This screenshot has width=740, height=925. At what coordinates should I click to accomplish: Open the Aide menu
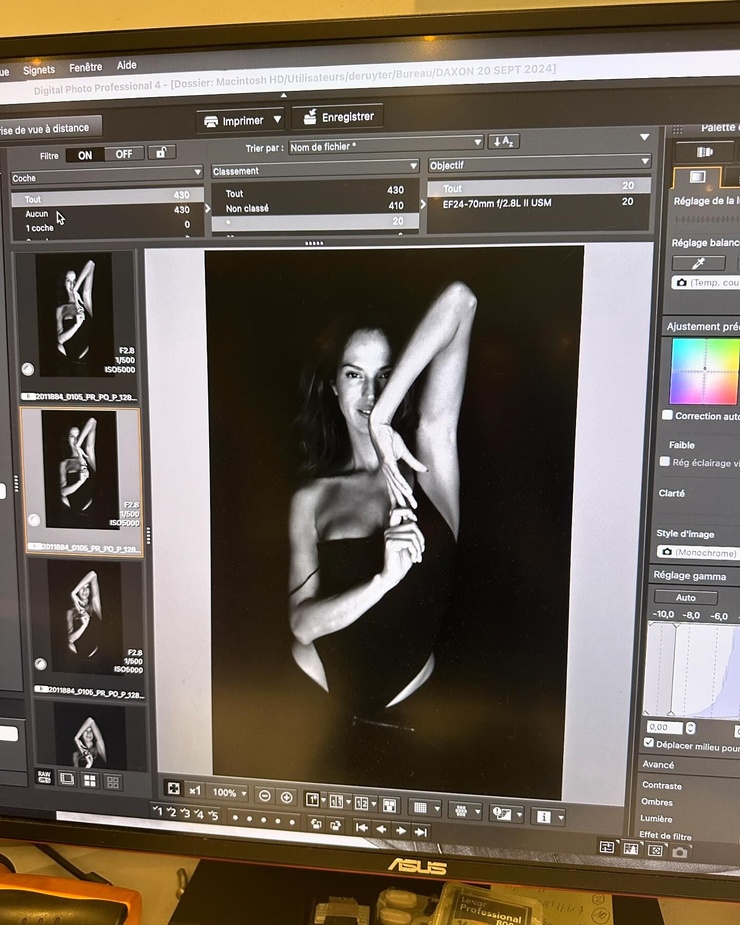coord(127,65)
